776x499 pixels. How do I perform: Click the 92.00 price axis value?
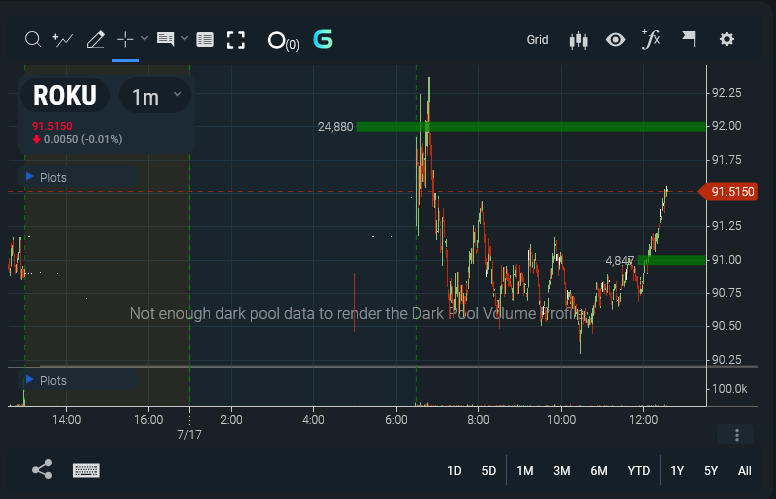point(727,126)
